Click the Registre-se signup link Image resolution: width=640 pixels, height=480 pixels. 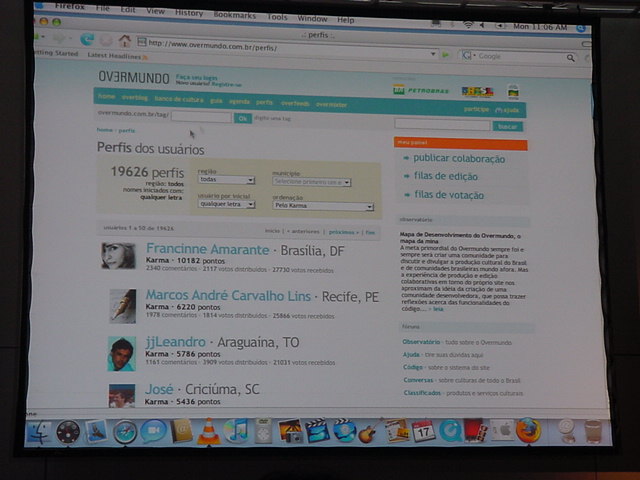[x=227, y=84]
